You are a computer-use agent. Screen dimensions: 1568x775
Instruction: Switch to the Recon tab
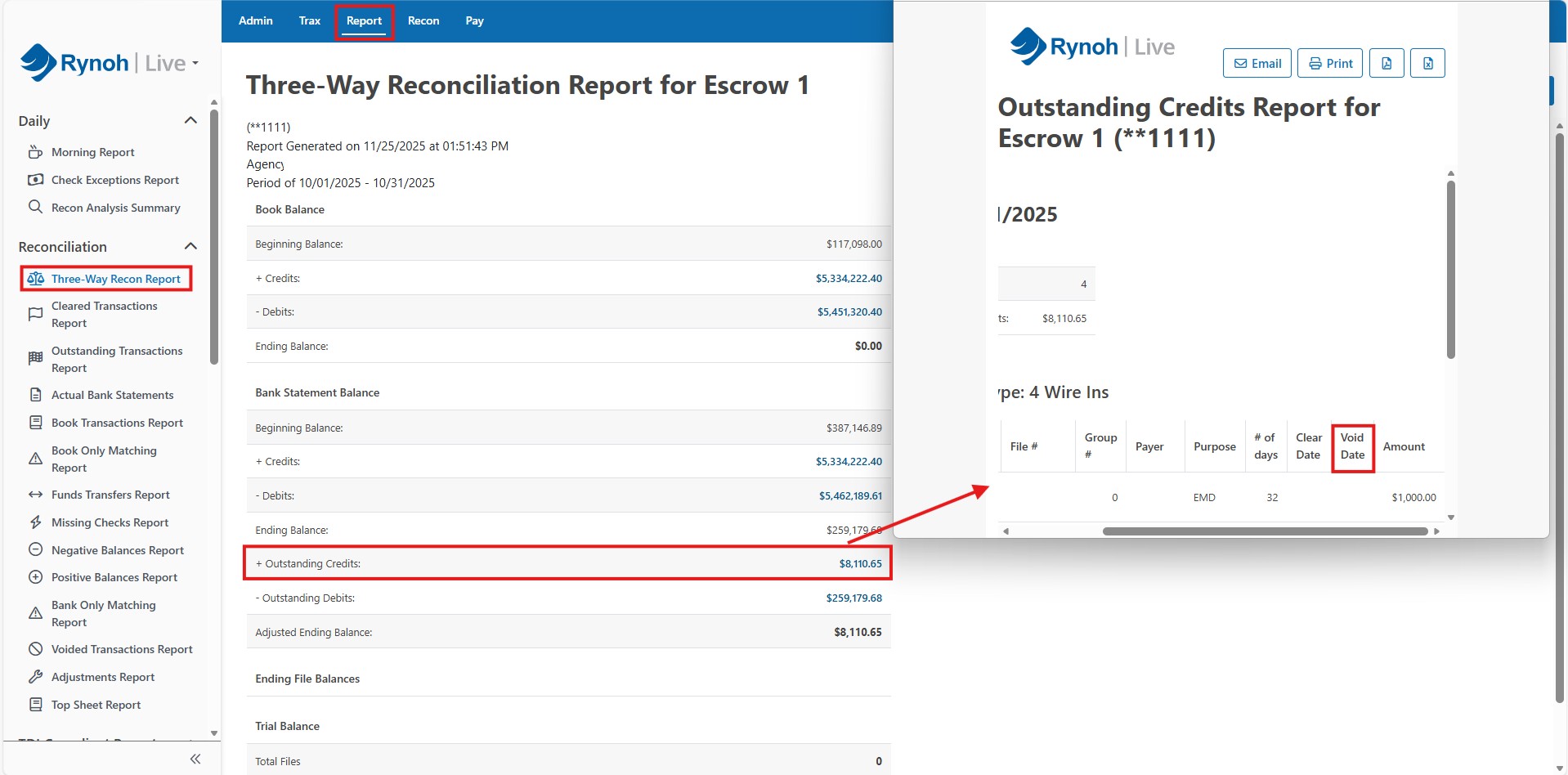pos(423,20)
